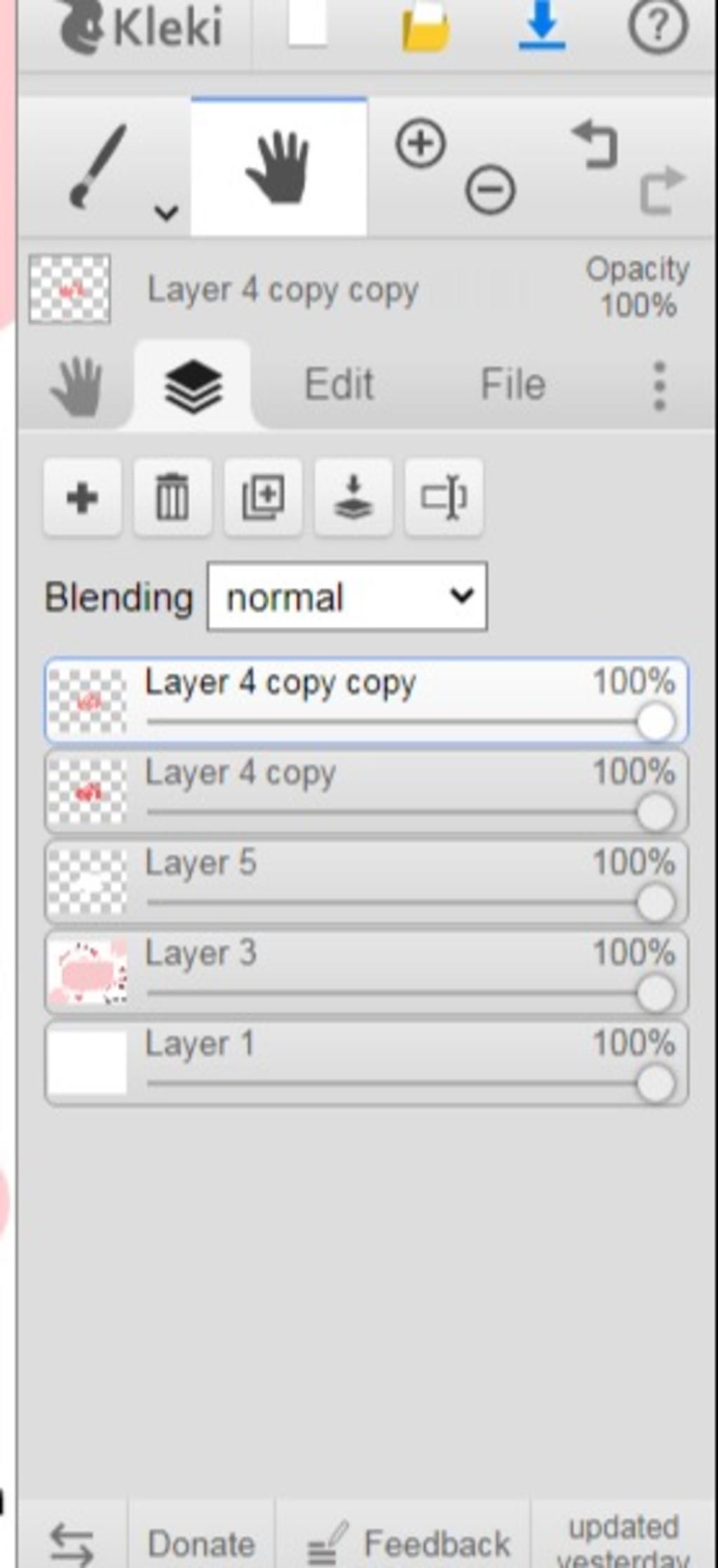The height and width of the screenshot is (1568, 718).
Task: Switch to the Edit tab
Action: 339,384
